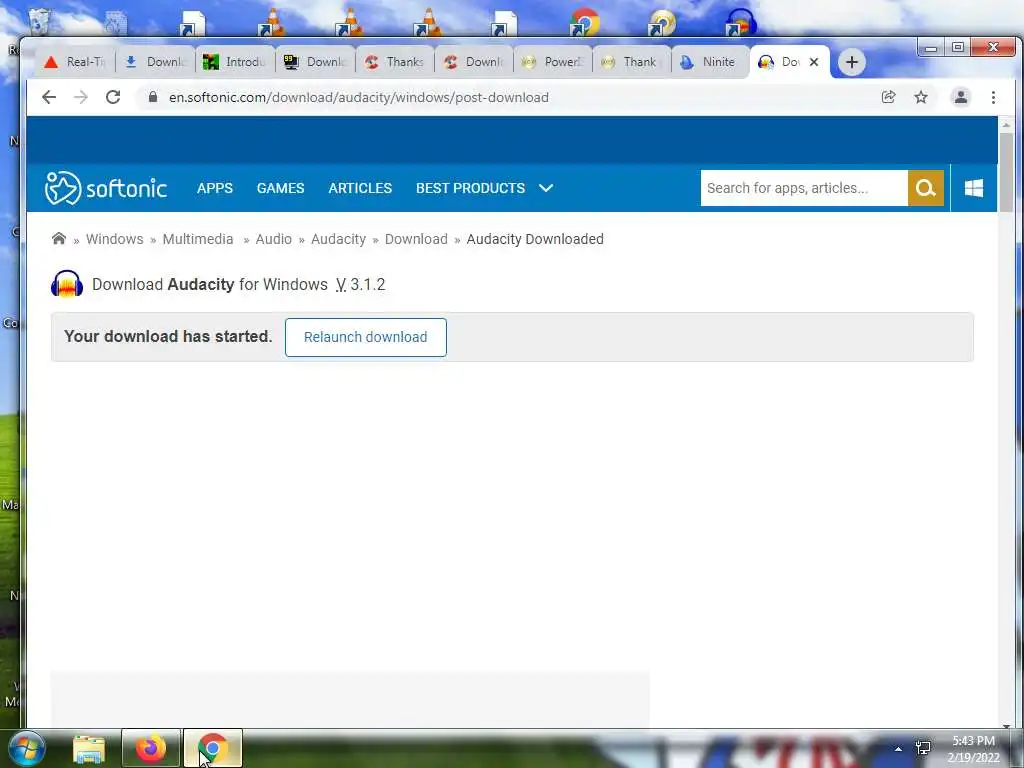Click the scrollbar up arrow
Image resolution: width=1024 pixels, height=768 pixels.
(x=1006, y=124)
